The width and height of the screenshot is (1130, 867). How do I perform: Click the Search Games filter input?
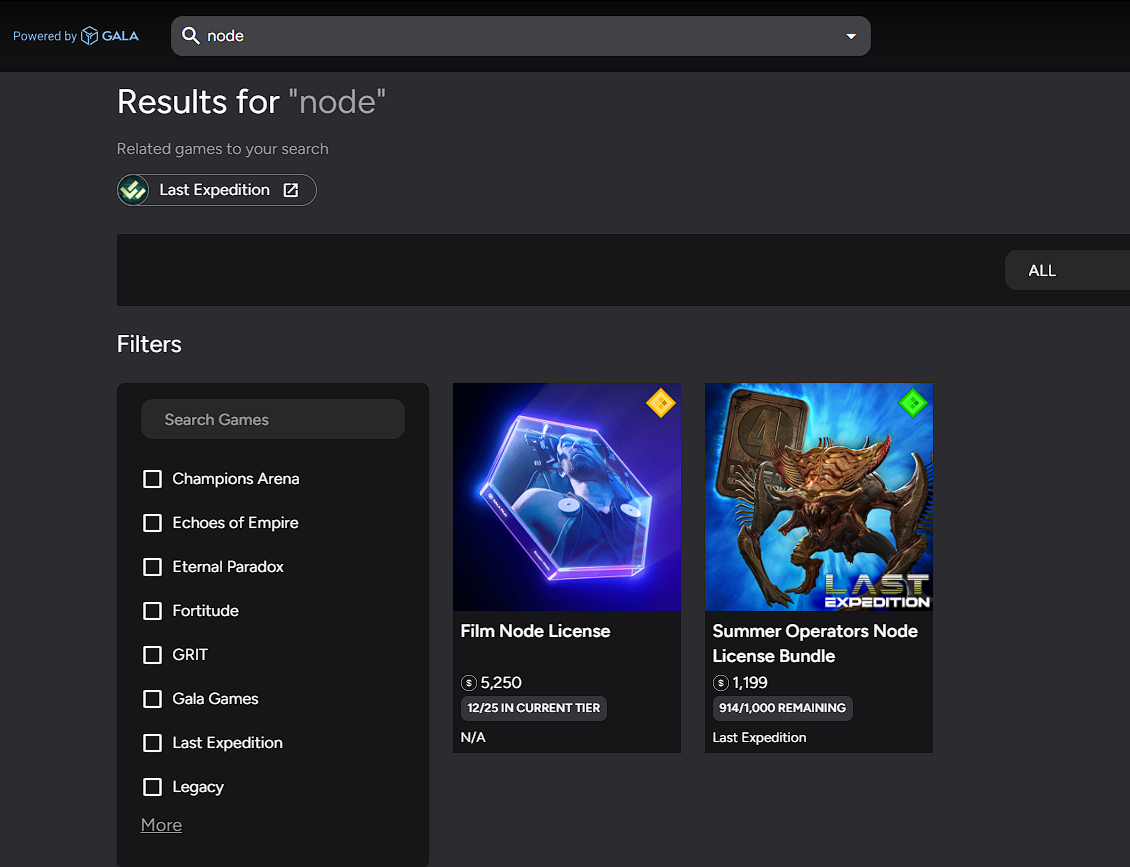pos(272,419)
